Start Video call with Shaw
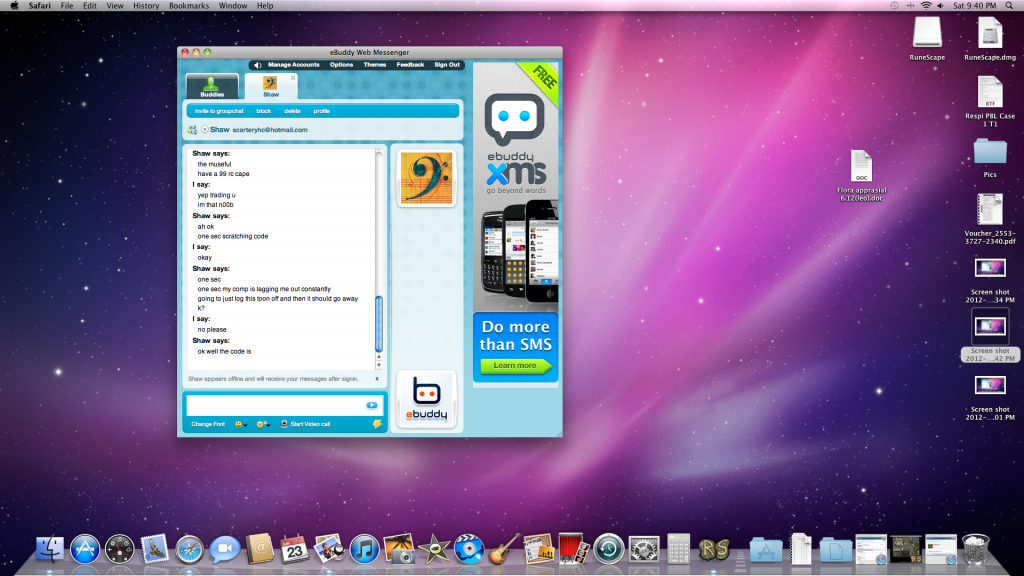 pyautogui.click(x=306, y=424)
